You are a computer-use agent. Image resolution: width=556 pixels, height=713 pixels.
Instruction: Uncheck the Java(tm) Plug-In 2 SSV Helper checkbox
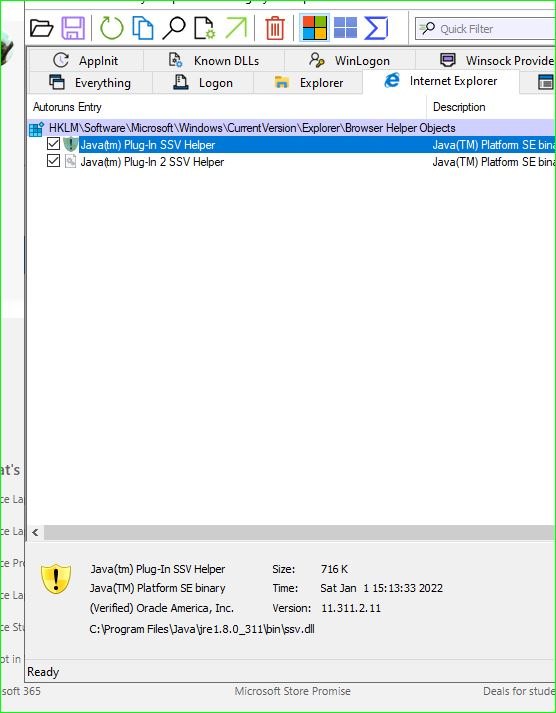pyautogui.click(x=54, y=161)
